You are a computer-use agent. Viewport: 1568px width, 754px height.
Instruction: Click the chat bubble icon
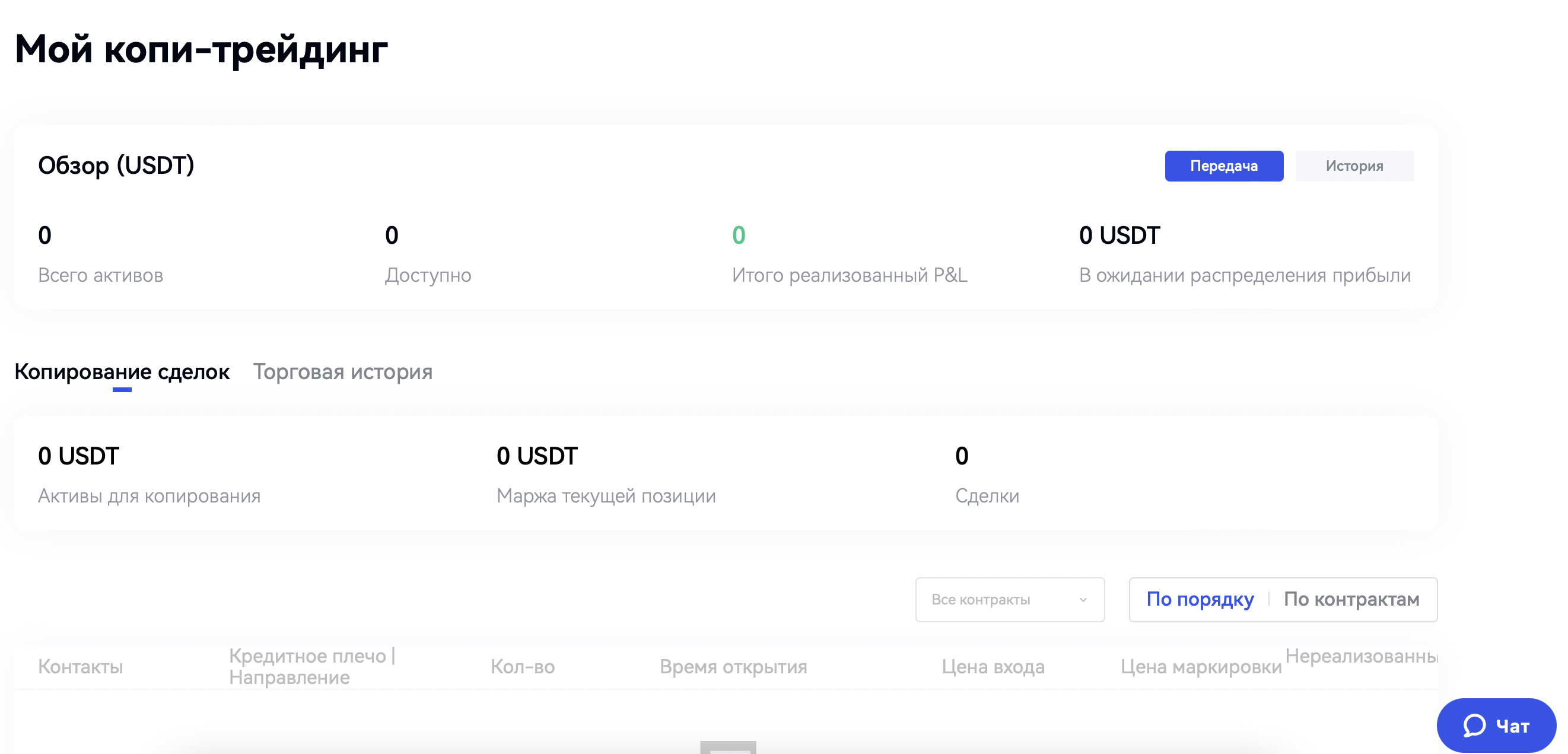tap(1474, 726)
